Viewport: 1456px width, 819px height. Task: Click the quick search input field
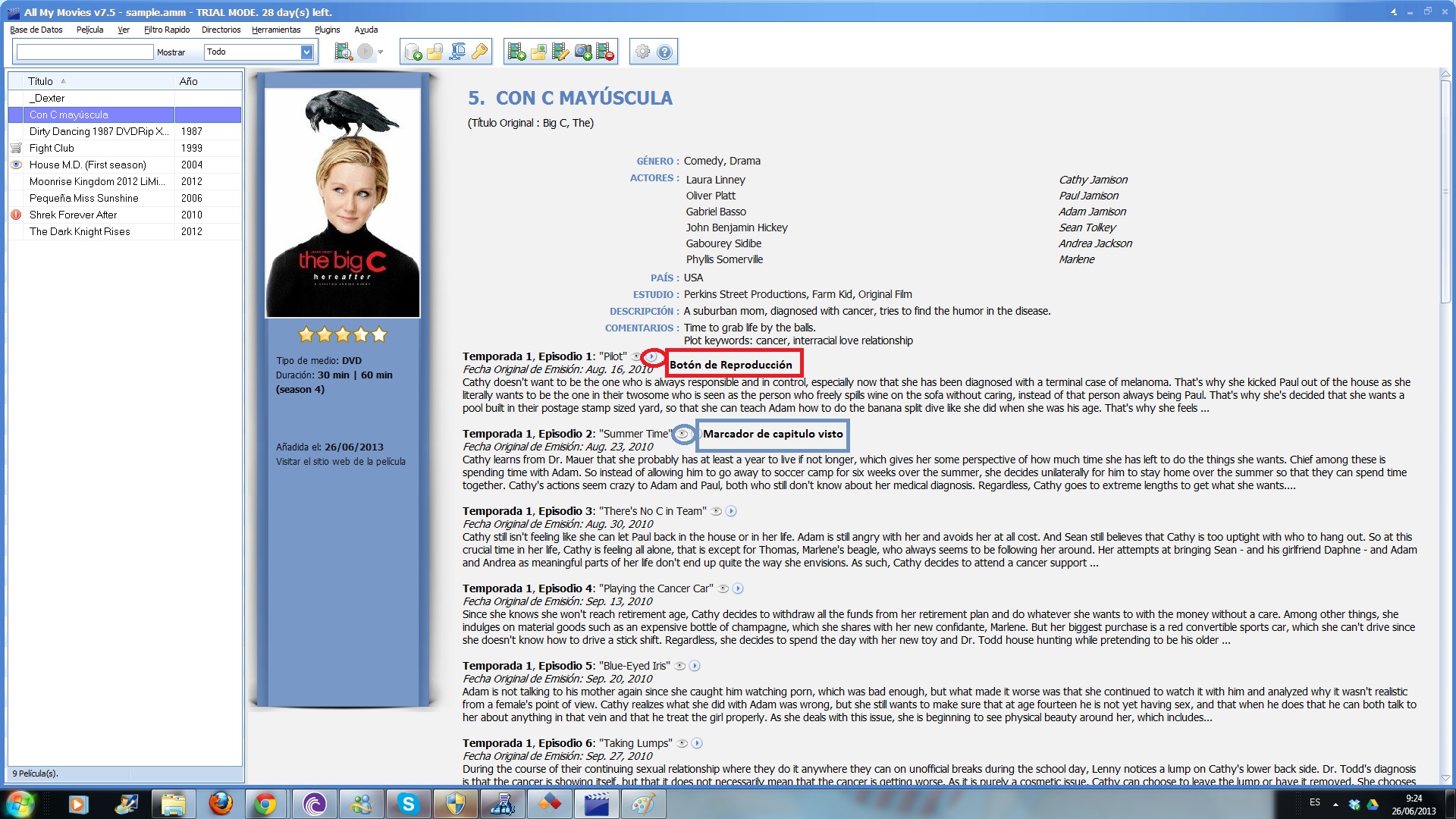(x=85, y=52)
